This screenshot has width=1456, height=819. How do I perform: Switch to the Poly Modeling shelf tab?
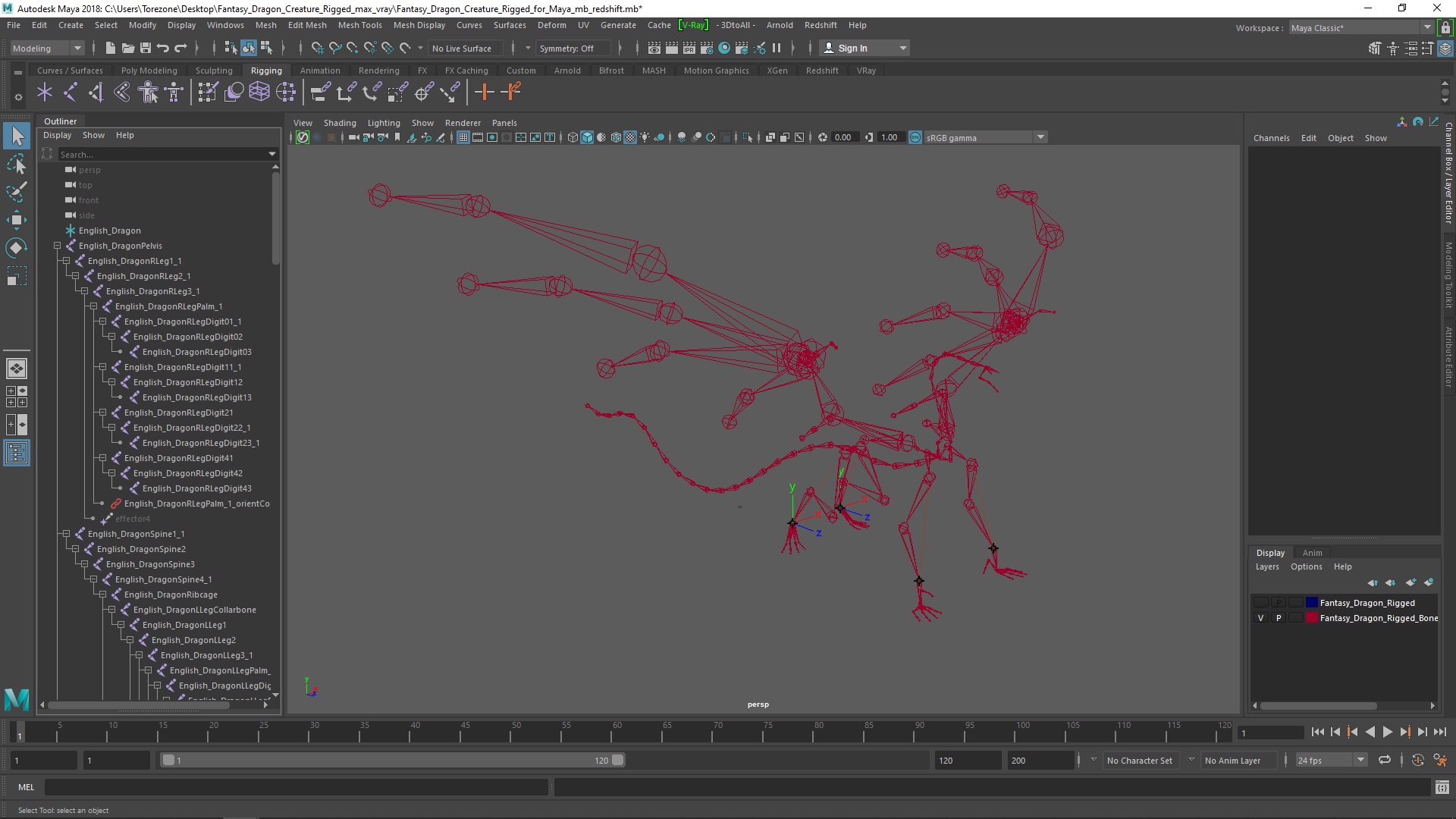click(149, 71)
